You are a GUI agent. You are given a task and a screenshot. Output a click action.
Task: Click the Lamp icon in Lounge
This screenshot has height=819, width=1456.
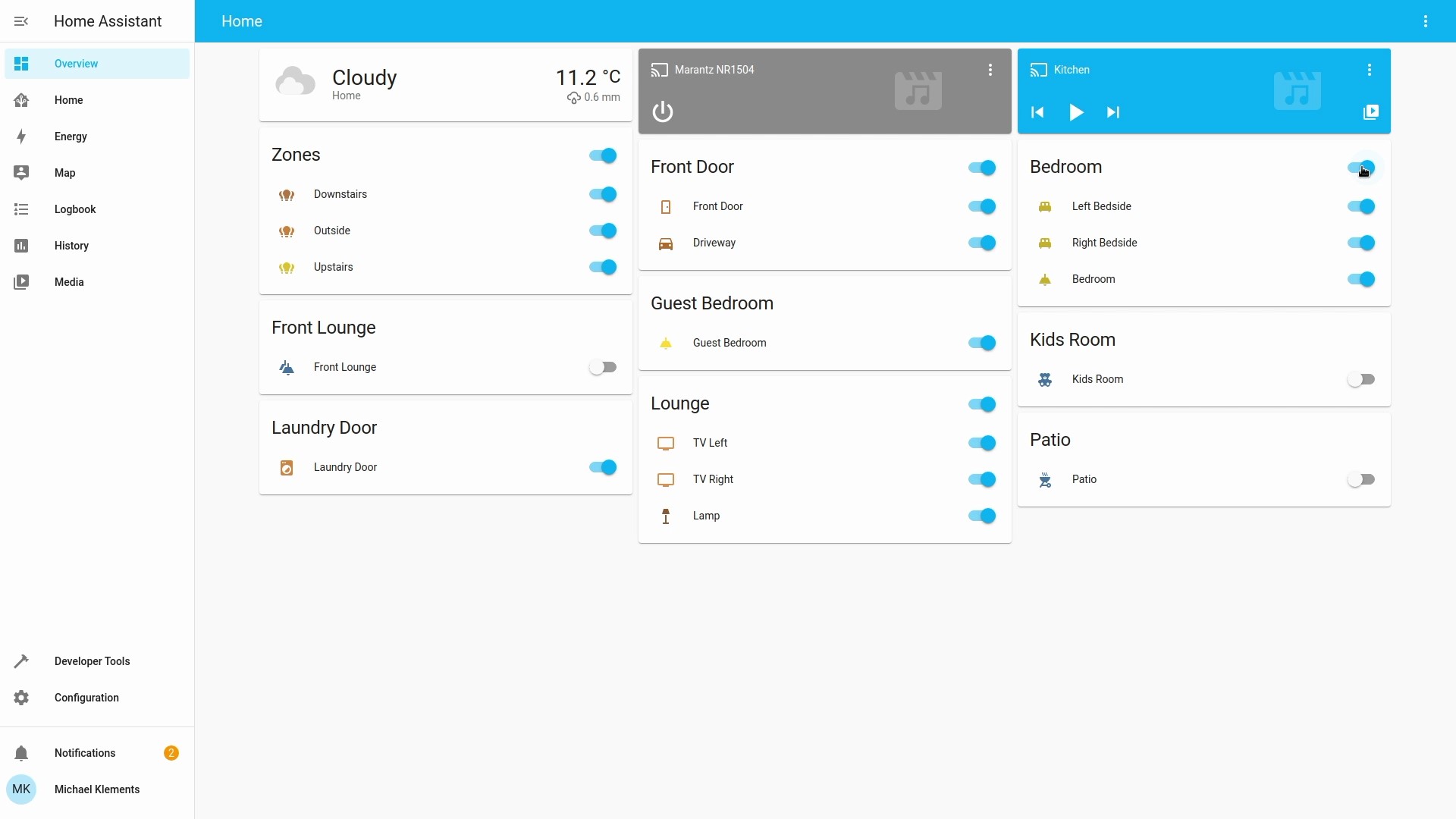click(666, 516)
